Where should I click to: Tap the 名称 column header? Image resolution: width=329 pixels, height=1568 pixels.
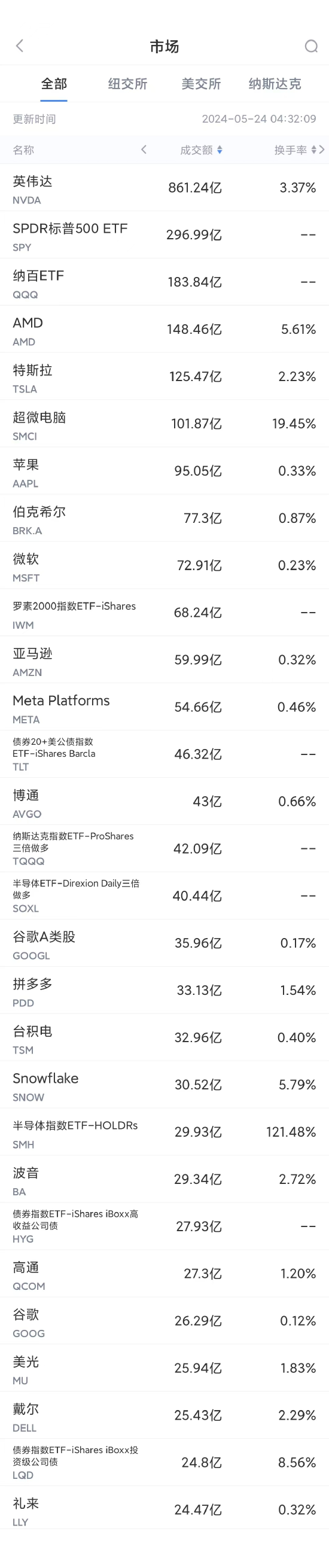coord(24,150)
